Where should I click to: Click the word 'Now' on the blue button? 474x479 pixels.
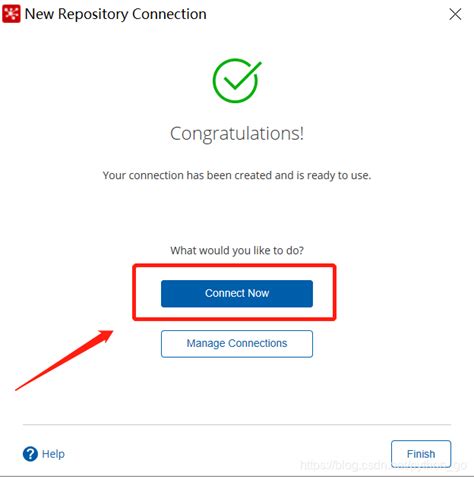click(x=258, y=293)
